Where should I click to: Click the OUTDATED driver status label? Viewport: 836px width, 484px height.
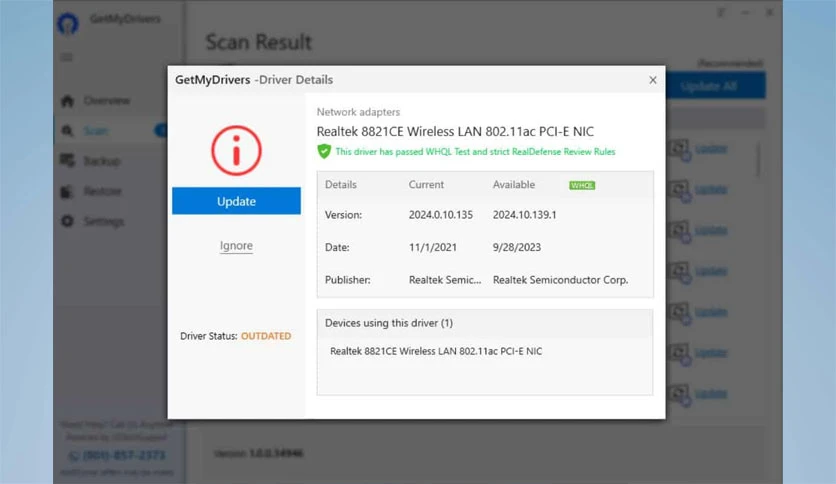266,336
